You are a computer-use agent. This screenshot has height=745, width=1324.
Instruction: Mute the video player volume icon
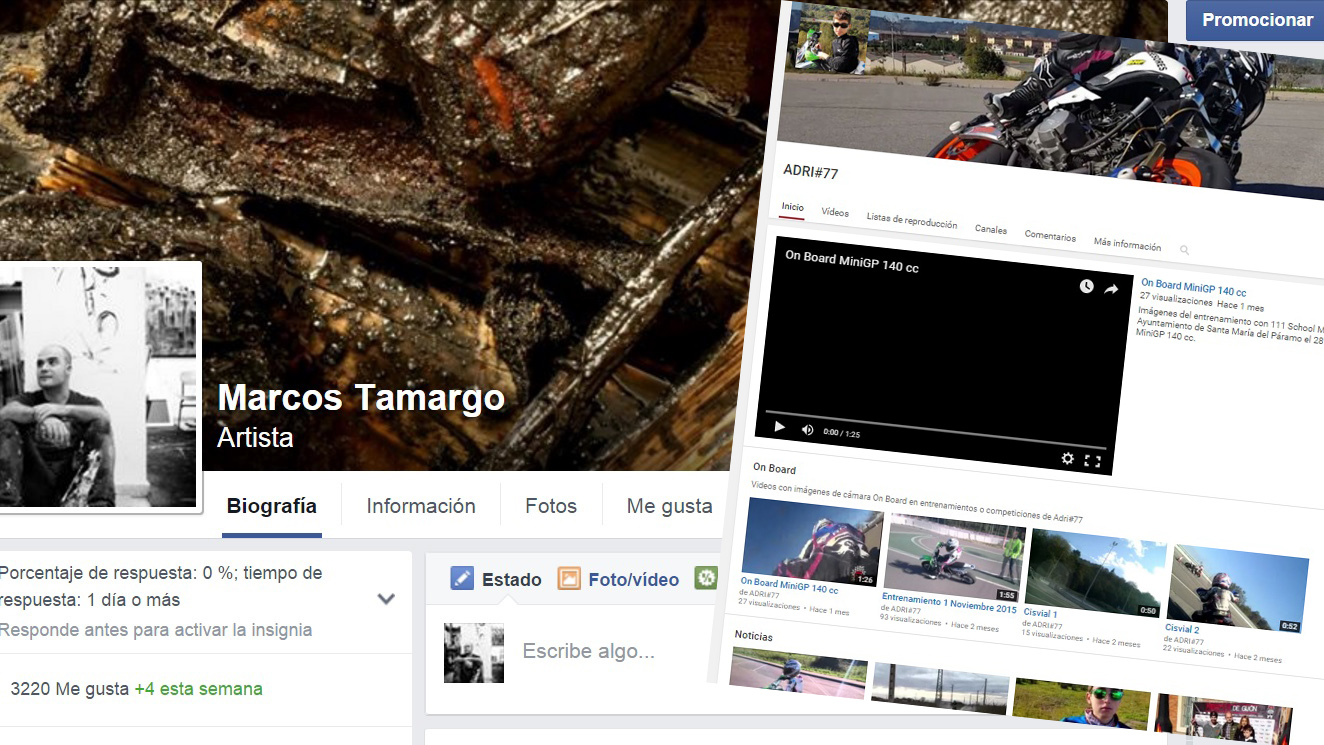[x=807, y=429]
